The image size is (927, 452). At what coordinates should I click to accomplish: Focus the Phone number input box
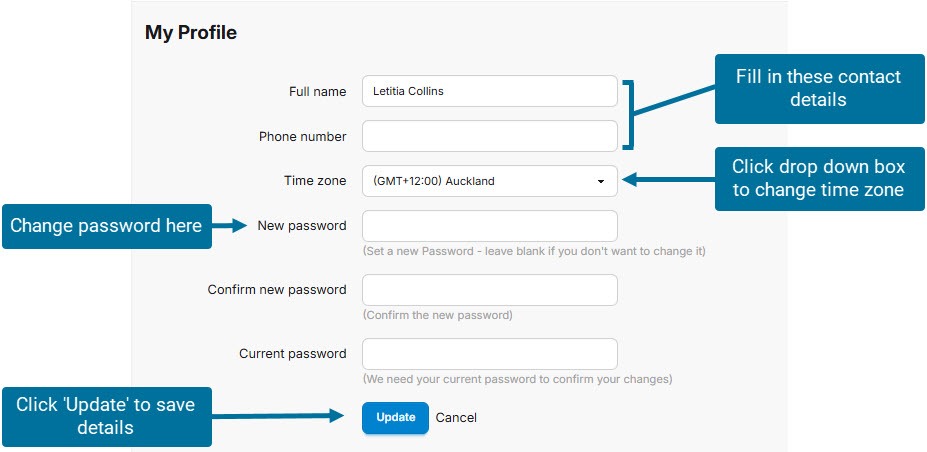(489, 136)
